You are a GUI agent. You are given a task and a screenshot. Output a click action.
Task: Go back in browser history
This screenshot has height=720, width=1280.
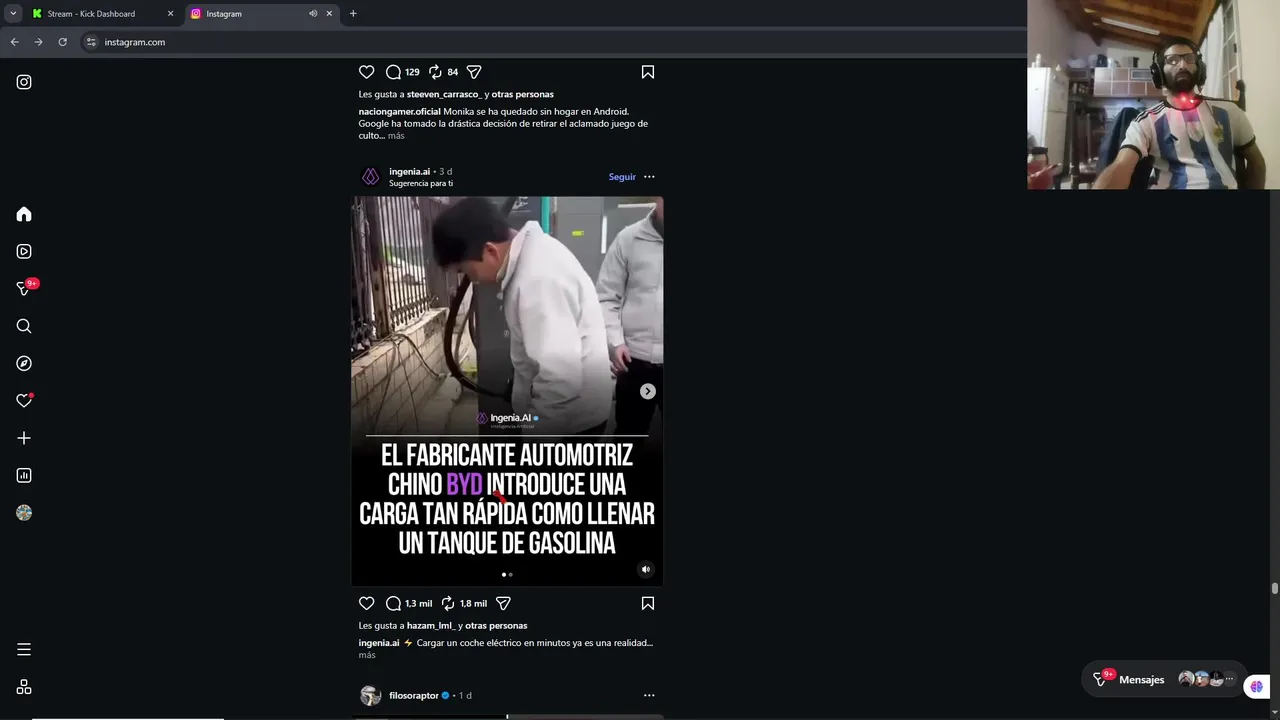tap(14, 42)
